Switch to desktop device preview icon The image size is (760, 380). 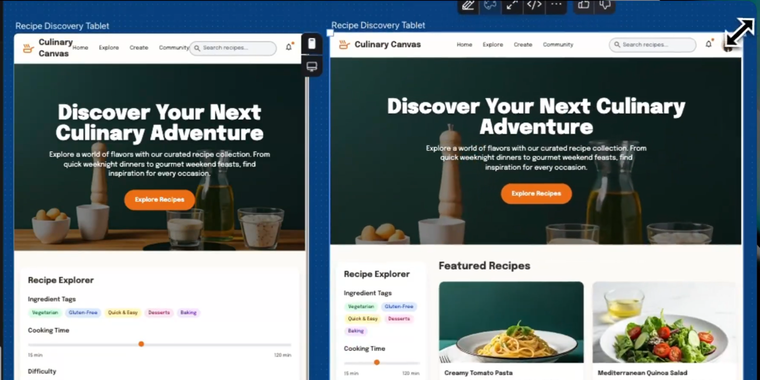point(312,66)
